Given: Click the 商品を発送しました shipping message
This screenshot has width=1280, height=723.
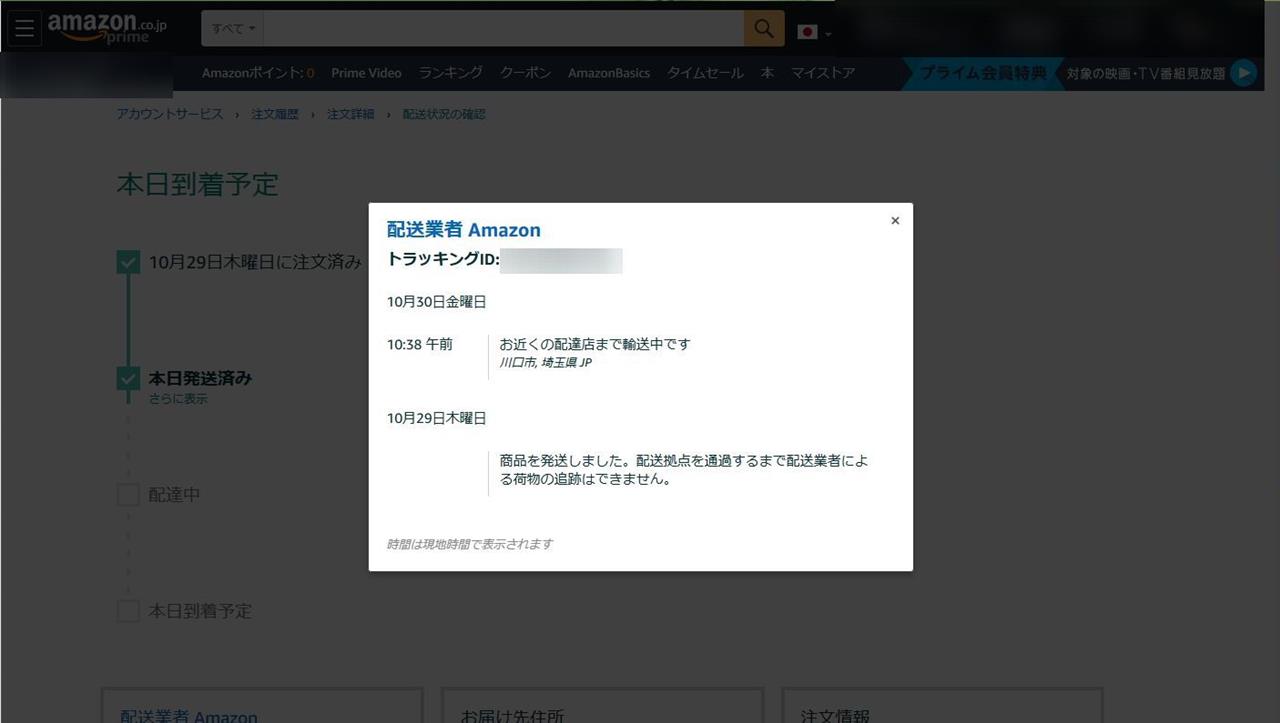Looking at the screenshot, I should point(685,470).
